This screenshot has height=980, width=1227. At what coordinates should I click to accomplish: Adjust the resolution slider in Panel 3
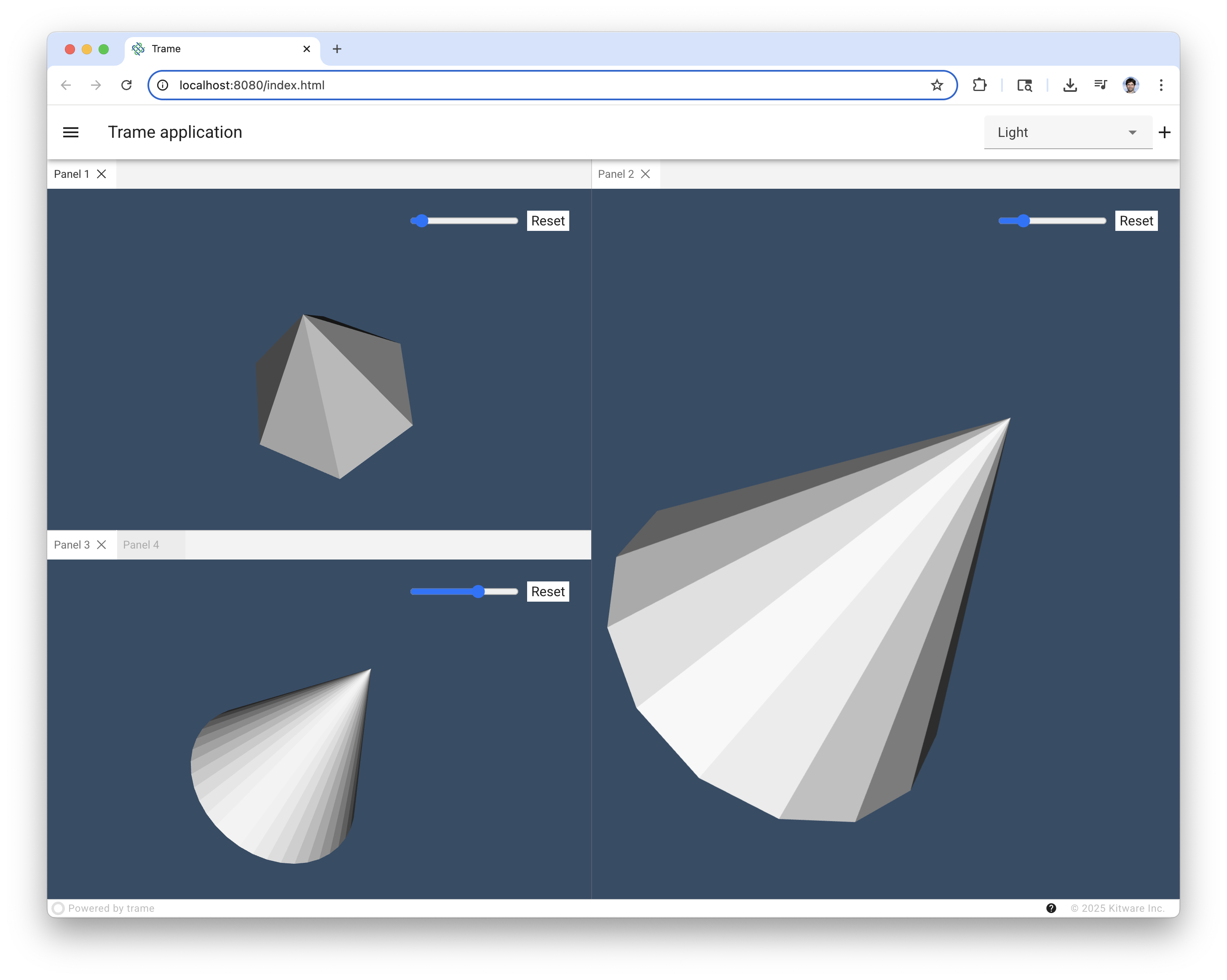479,592
